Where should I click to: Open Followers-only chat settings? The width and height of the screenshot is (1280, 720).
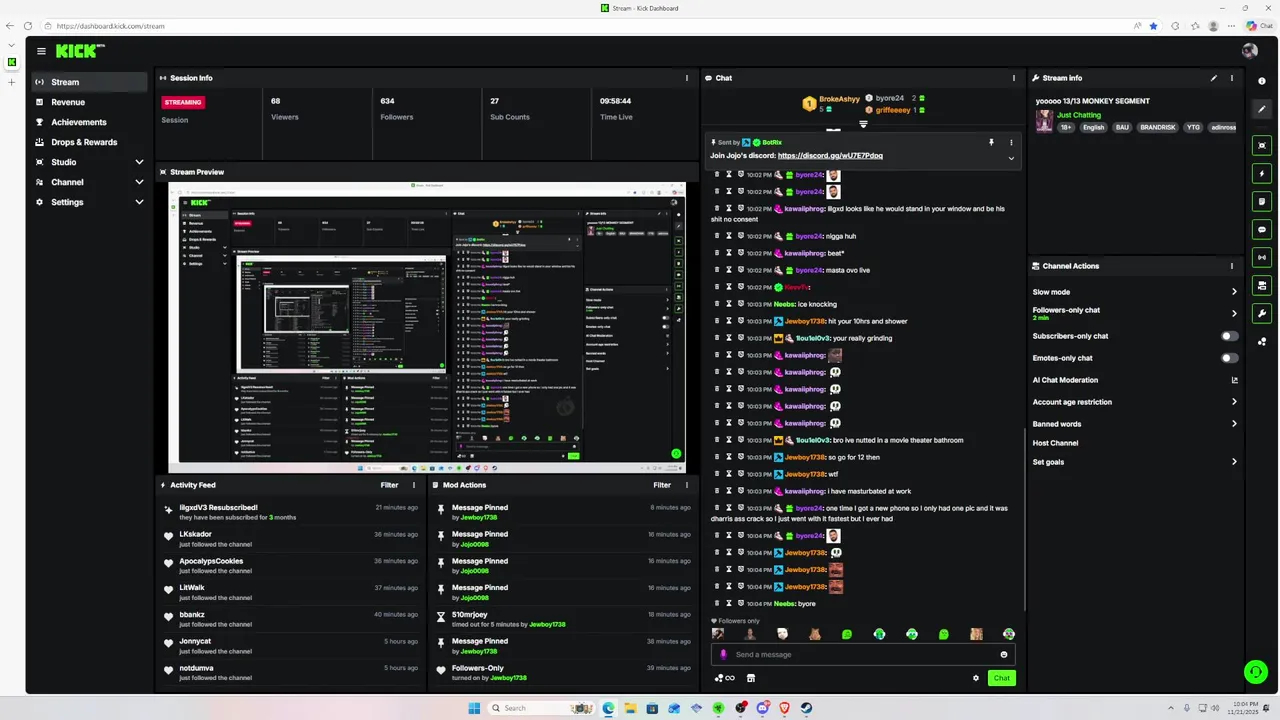1135,313
